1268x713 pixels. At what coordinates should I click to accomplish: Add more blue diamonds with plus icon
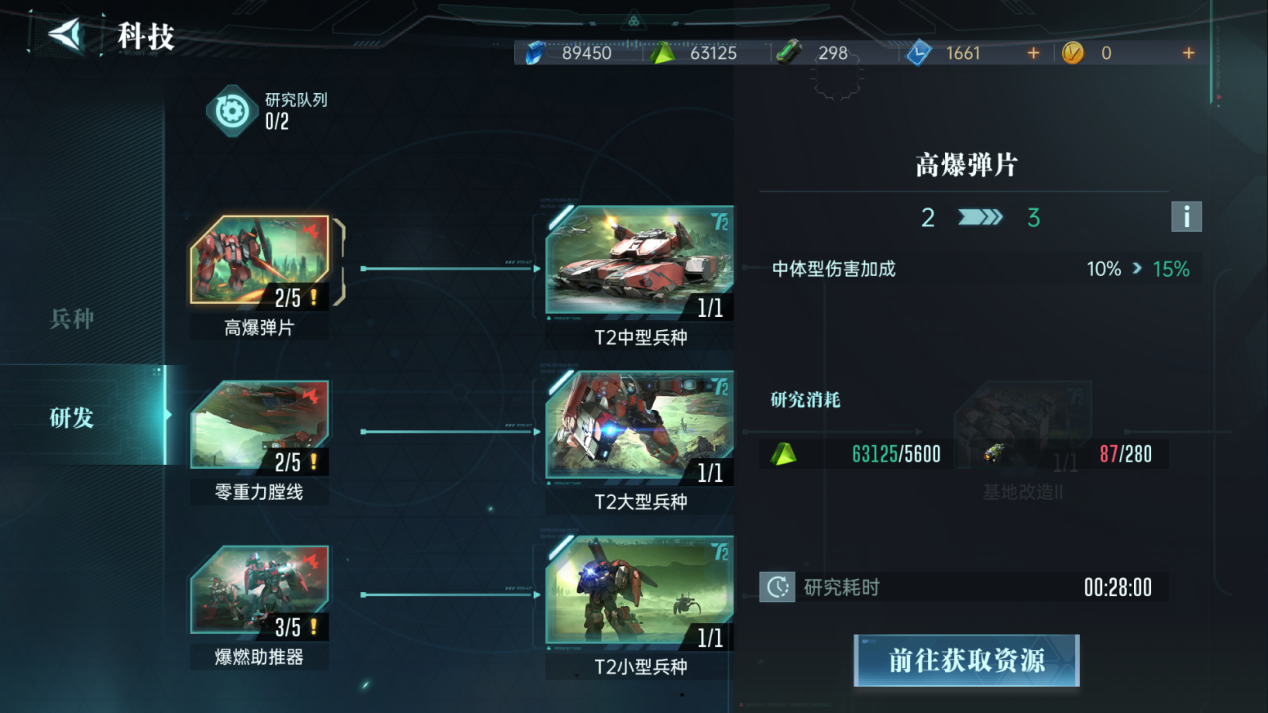pos(1033,53)
